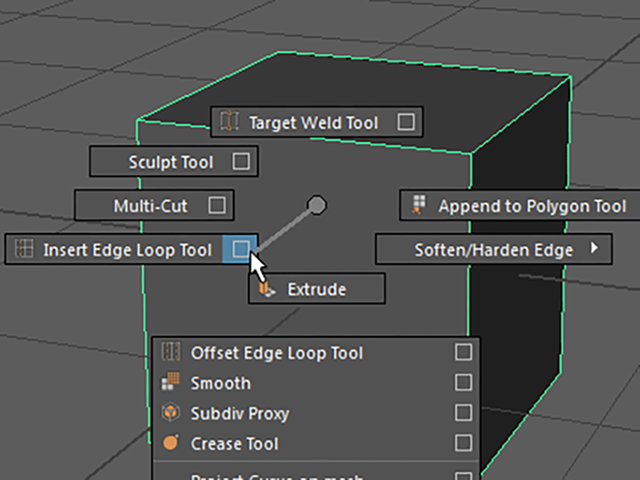Expand Soften/Harden Edge submenu arrow
The height and width of the screenshot is (480, 640).
pos(595,248)
